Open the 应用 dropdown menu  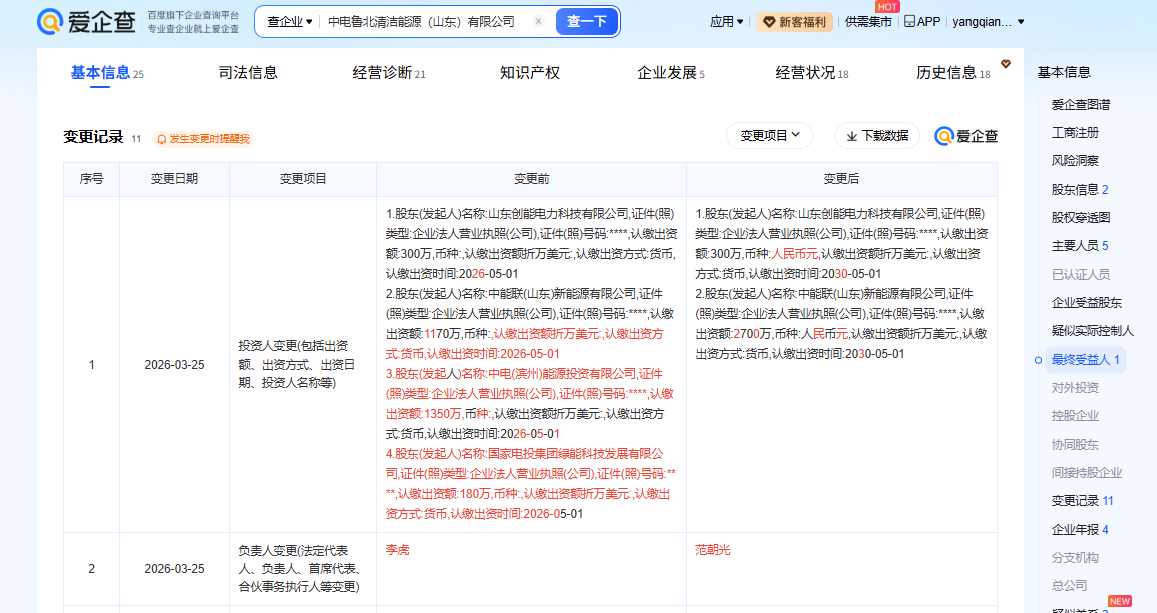click(x=726, y=21)
